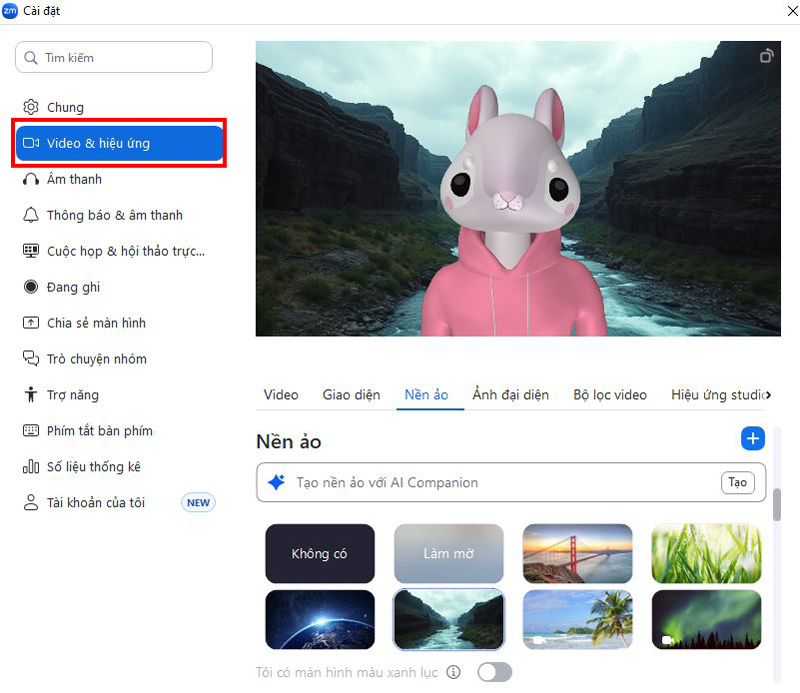
Task: Select the Không có background option
Action: (319, 553)
